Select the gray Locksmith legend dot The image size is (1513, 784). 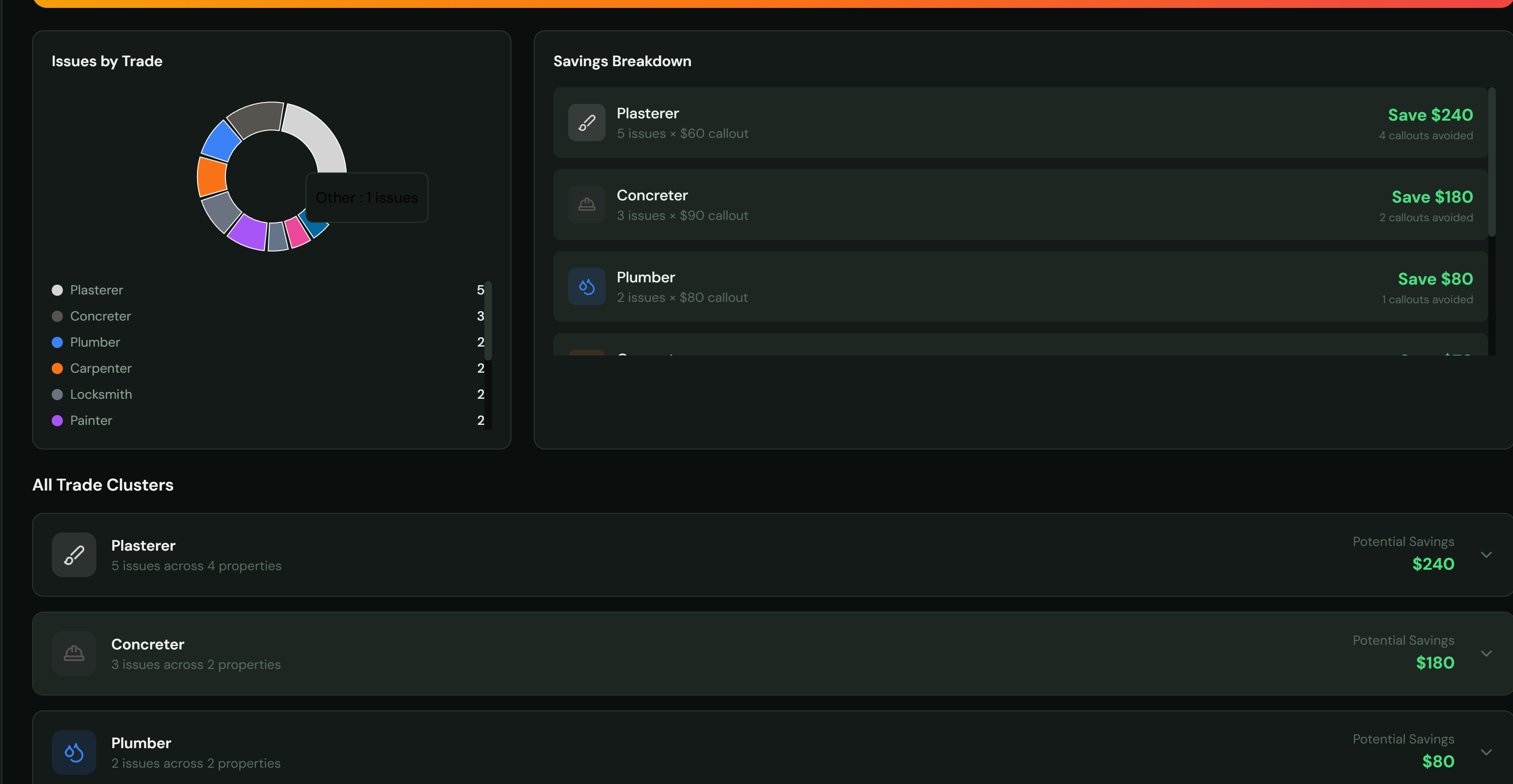pyautogui.click(x=57, y=395)
